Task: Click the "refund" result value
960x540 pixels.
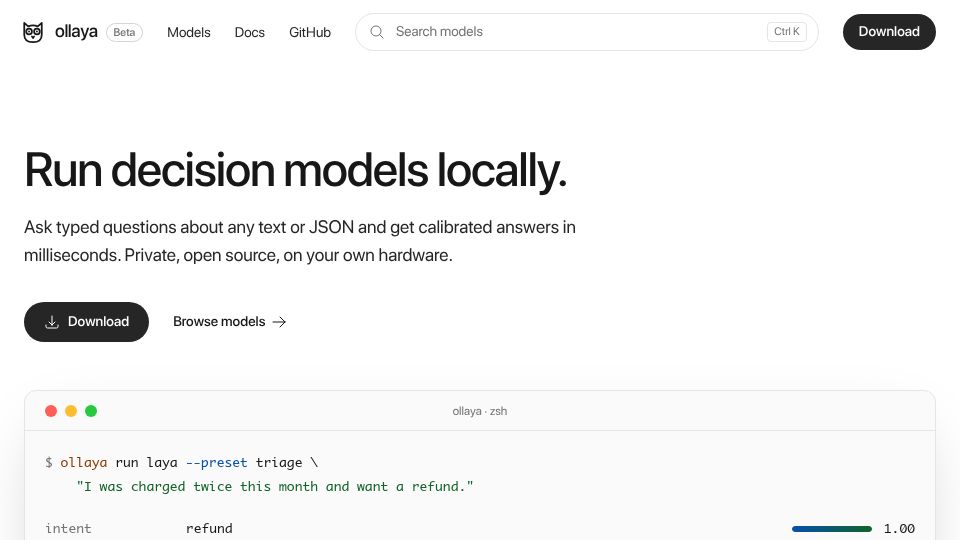Action: (209, 528)
